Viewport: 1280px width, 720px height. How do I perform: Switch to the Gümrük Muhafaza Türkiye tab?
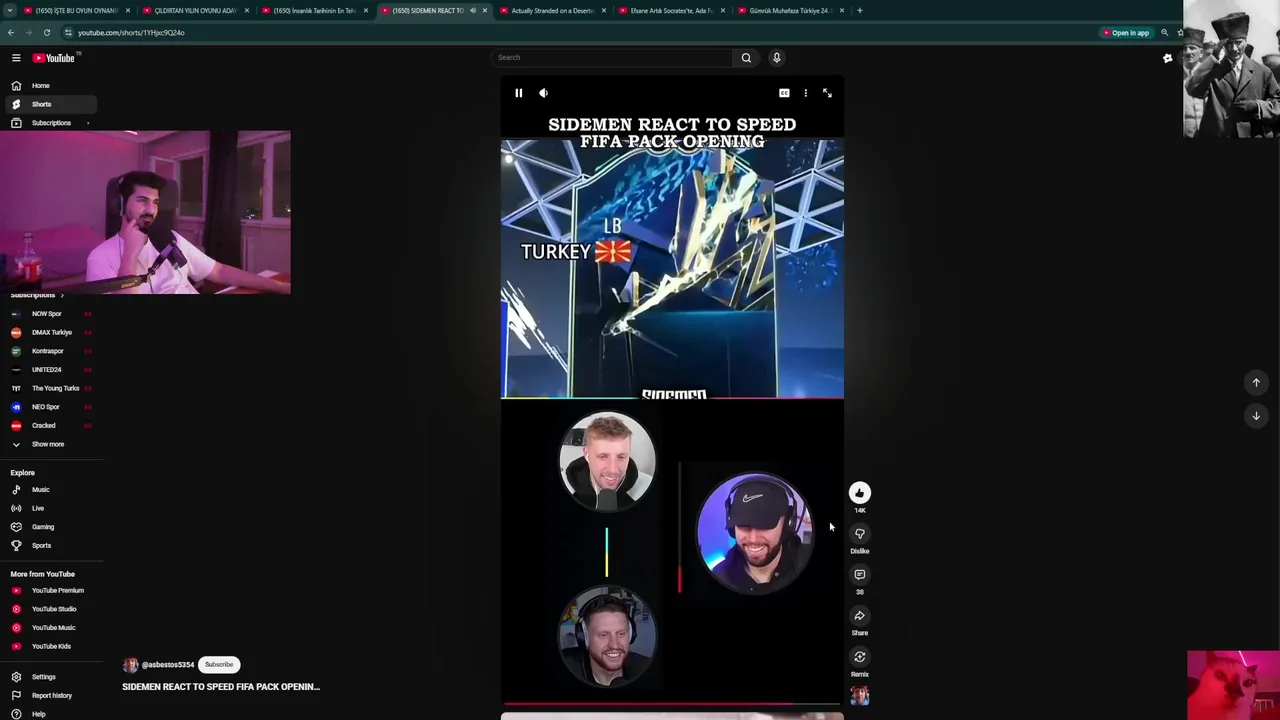pos(791,11)
